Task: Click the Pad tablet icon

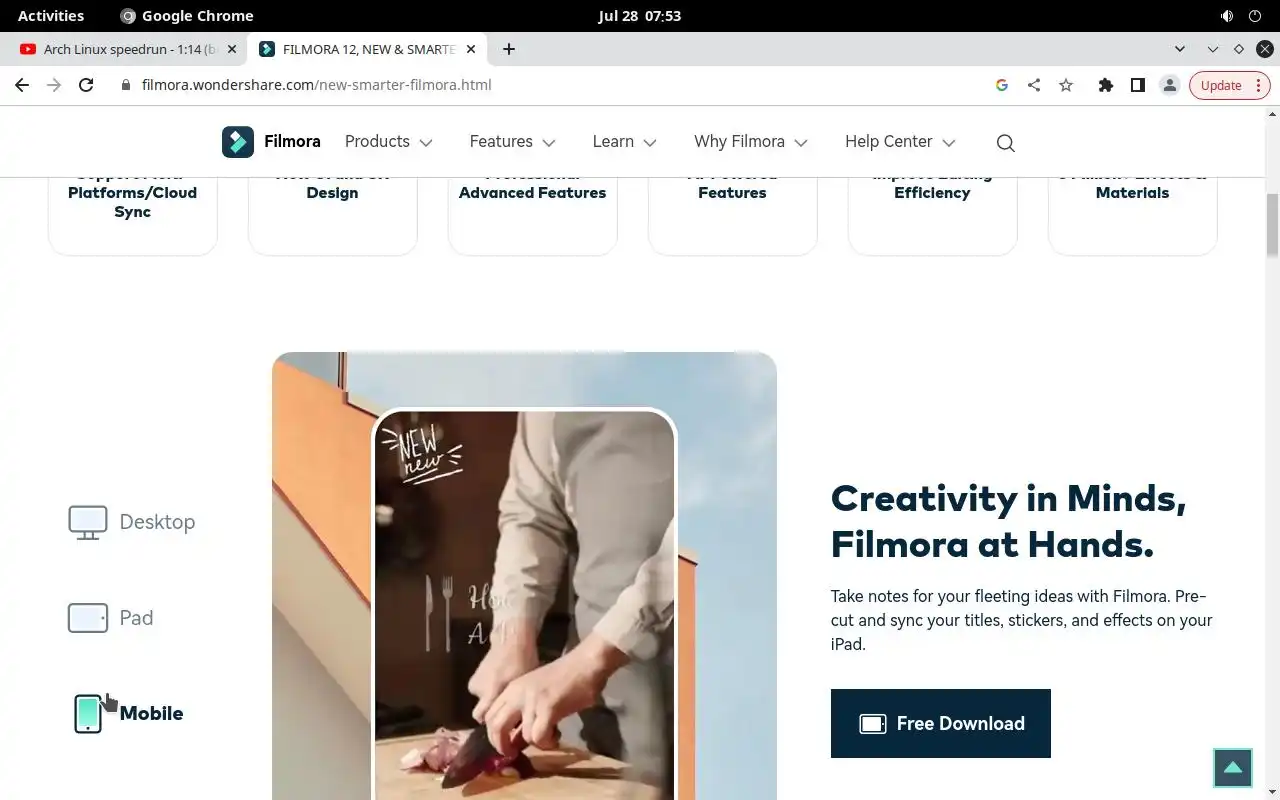Action: pyautogui.click(x=88, y=618)
